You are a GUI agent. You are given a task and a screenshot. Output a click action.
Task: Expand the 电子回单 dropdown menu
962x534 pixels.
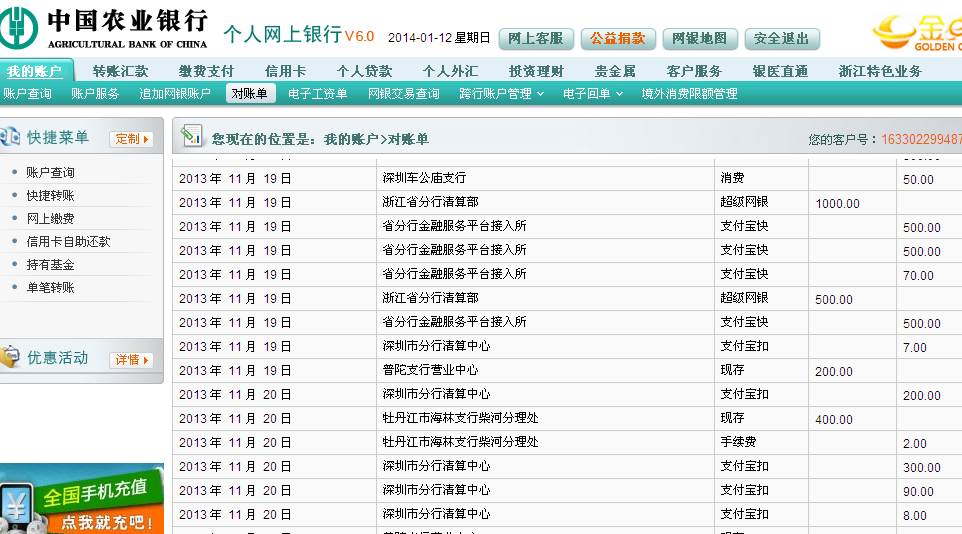coord(592,94)
